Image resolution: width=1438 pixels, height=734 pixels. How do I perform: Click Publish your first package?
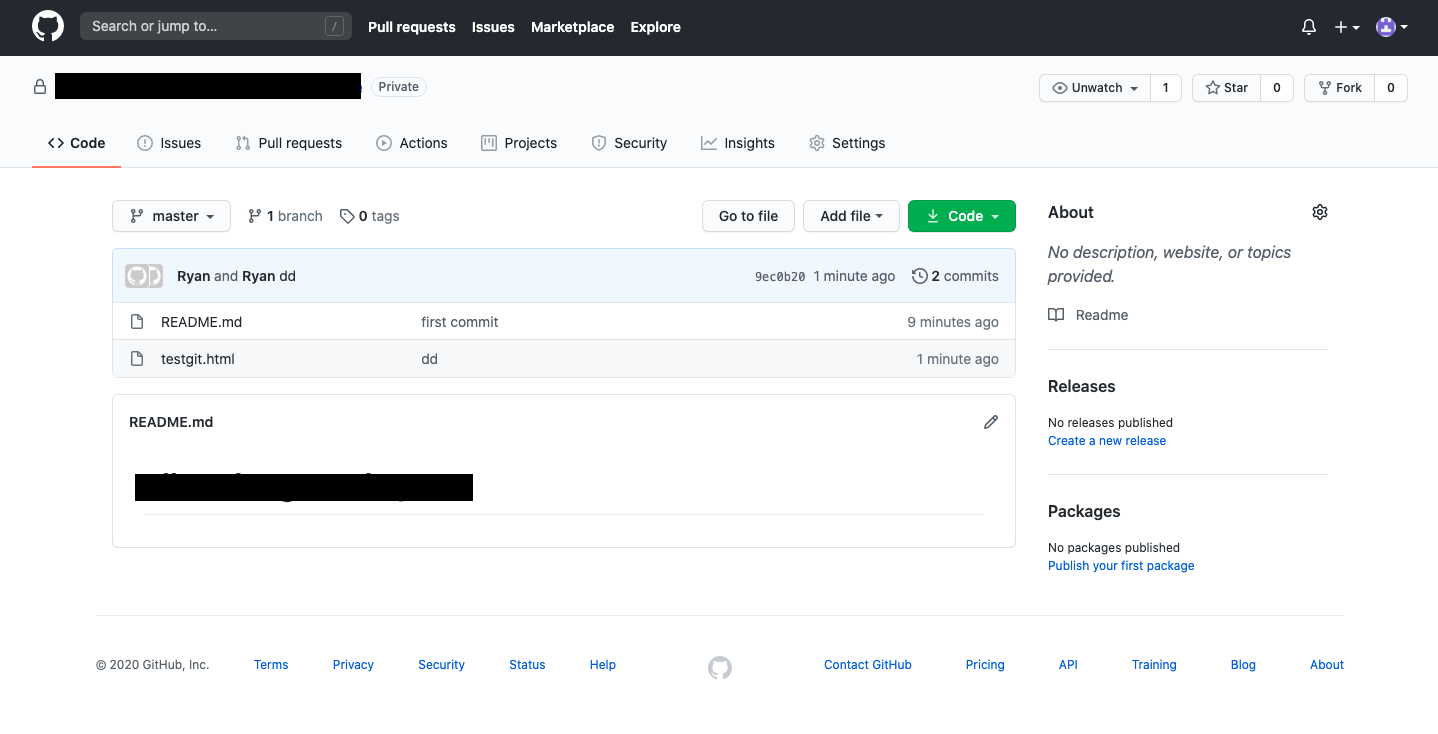click(x=1121, y=566)
